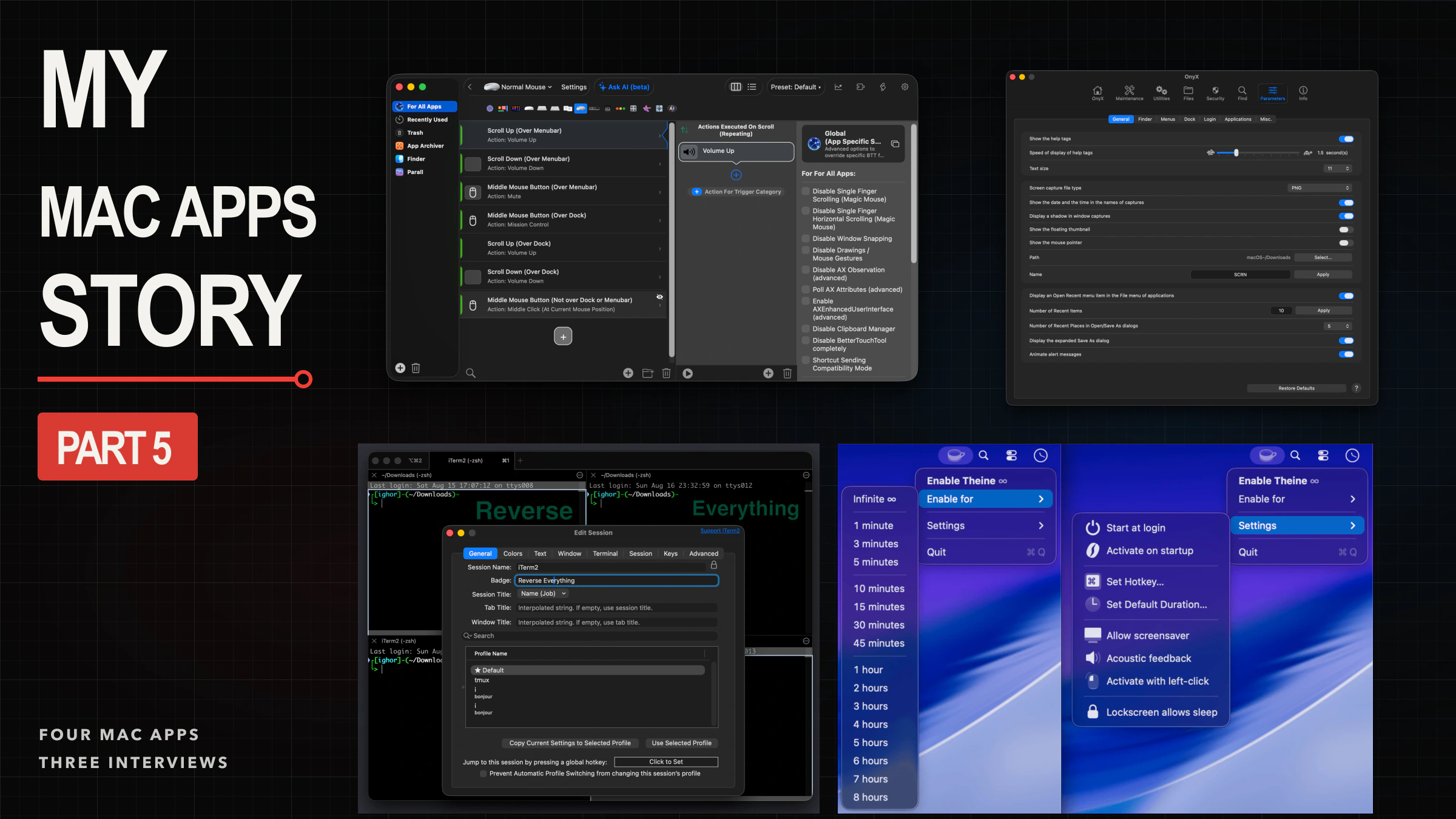Check Poll AX Attributes (advanced) checkbox
Screen dimensions: 1456x819
pyautogui.click(x=806, y=289)
